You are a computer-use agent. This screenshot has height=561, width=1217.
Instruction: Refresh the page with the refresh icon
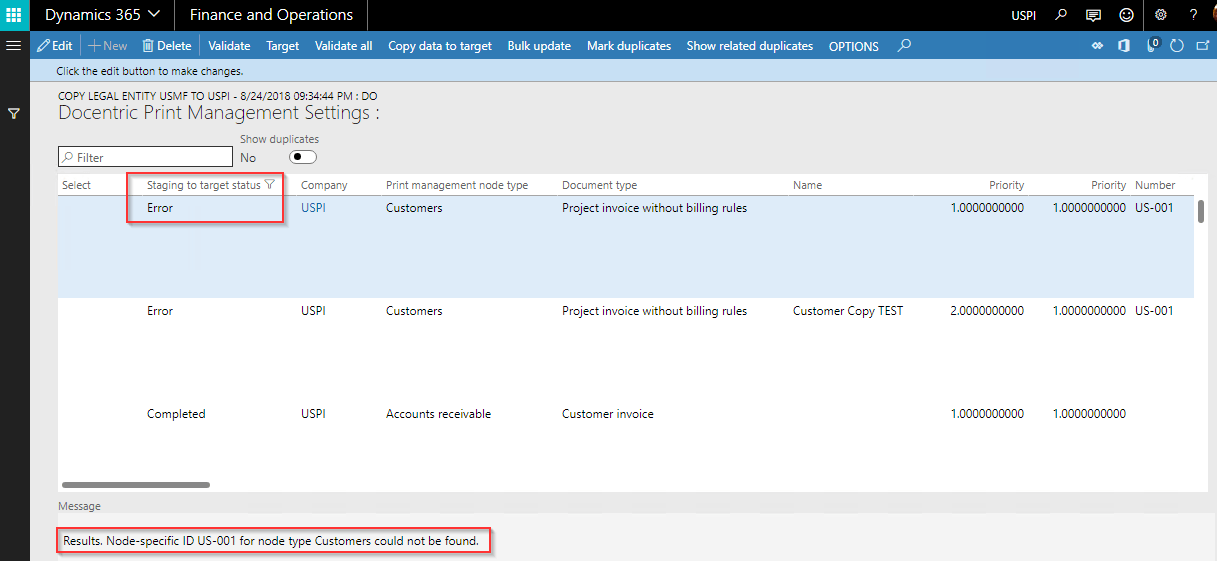pos(1177,46)
